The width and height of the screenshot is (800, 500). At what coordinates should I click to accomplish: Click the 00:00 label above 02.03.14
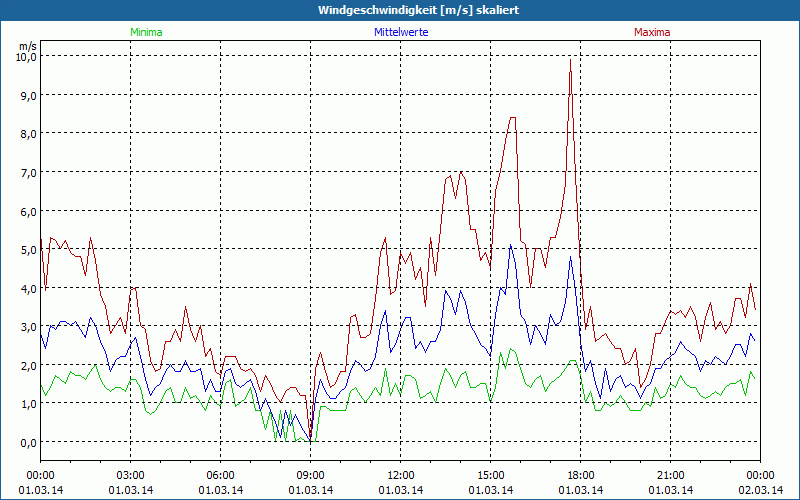760,475
